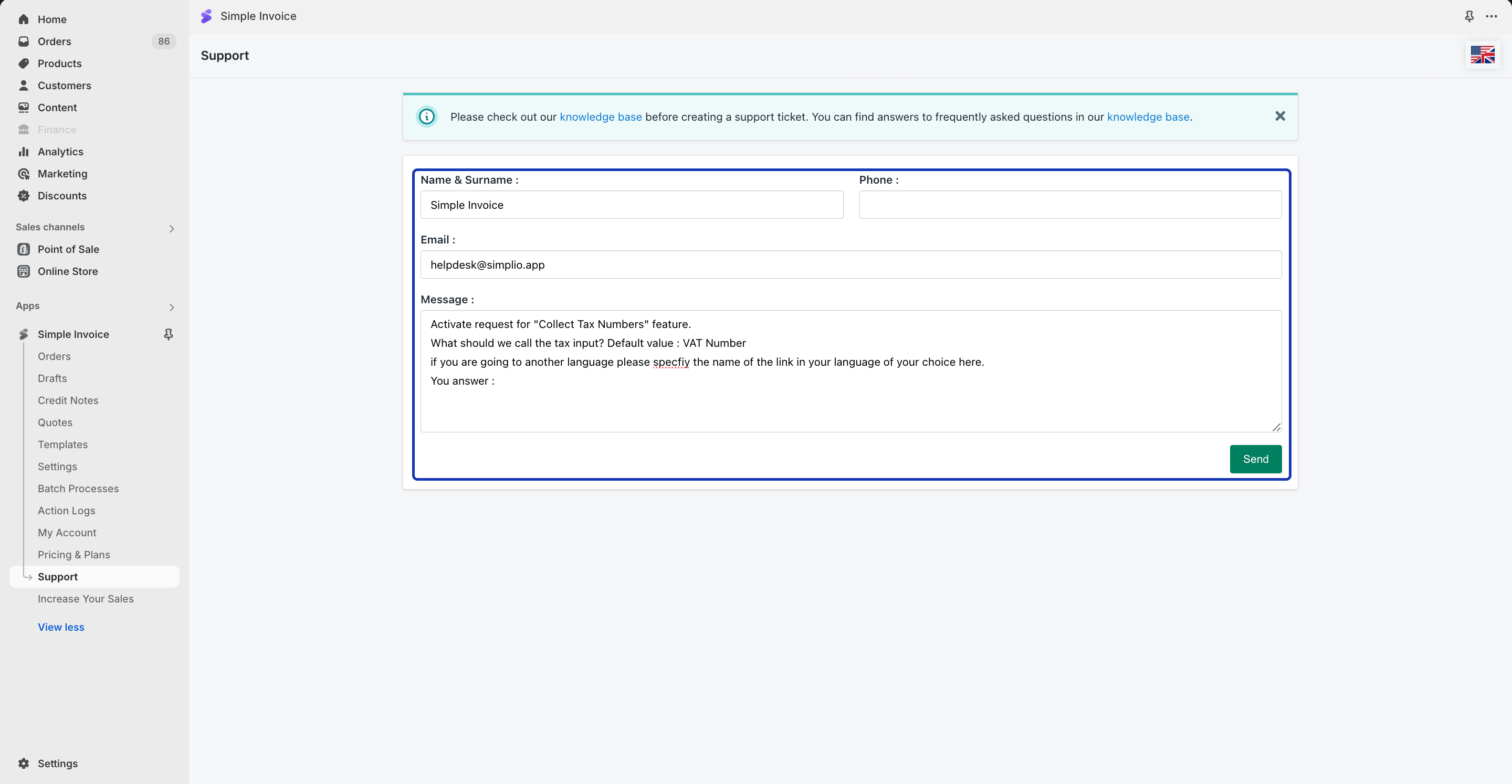
Task: Collapse the app menu with View less
Action: 61,627
